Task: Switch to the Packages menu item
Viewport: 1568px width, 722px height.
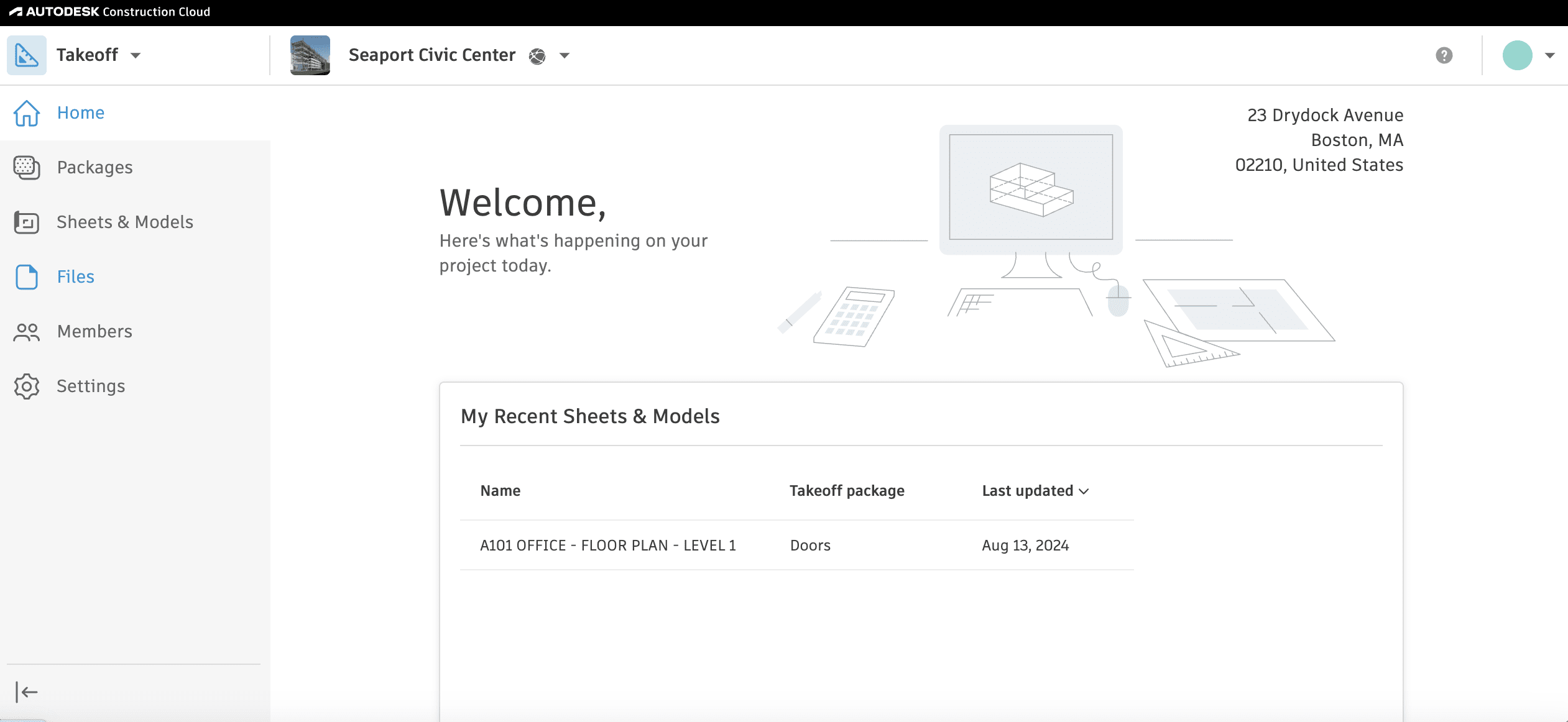Action: click(x=95, y=167)
